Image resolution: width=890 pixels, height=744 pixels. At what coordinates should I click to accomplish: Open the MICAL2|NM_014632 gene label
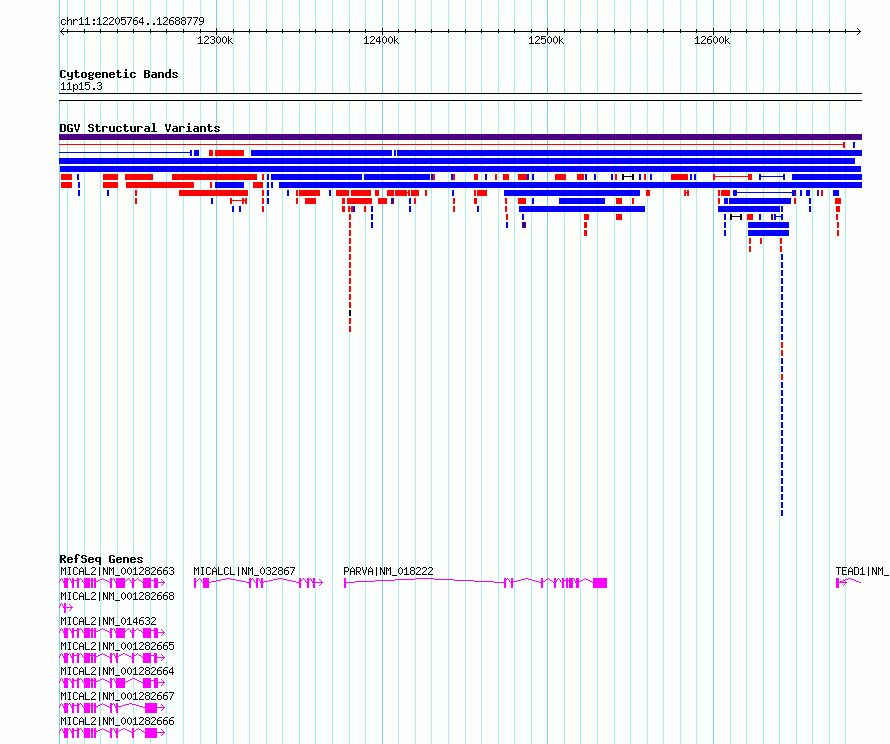tap(108, 621)
